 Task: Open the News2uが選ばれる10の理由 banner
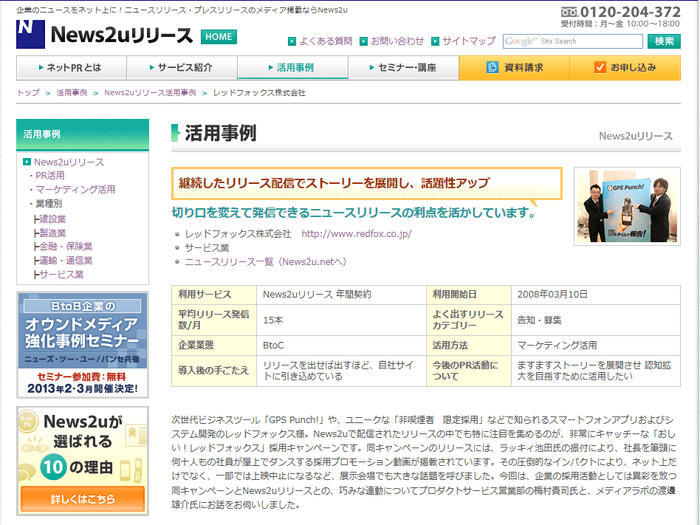(x=83, y=461)
